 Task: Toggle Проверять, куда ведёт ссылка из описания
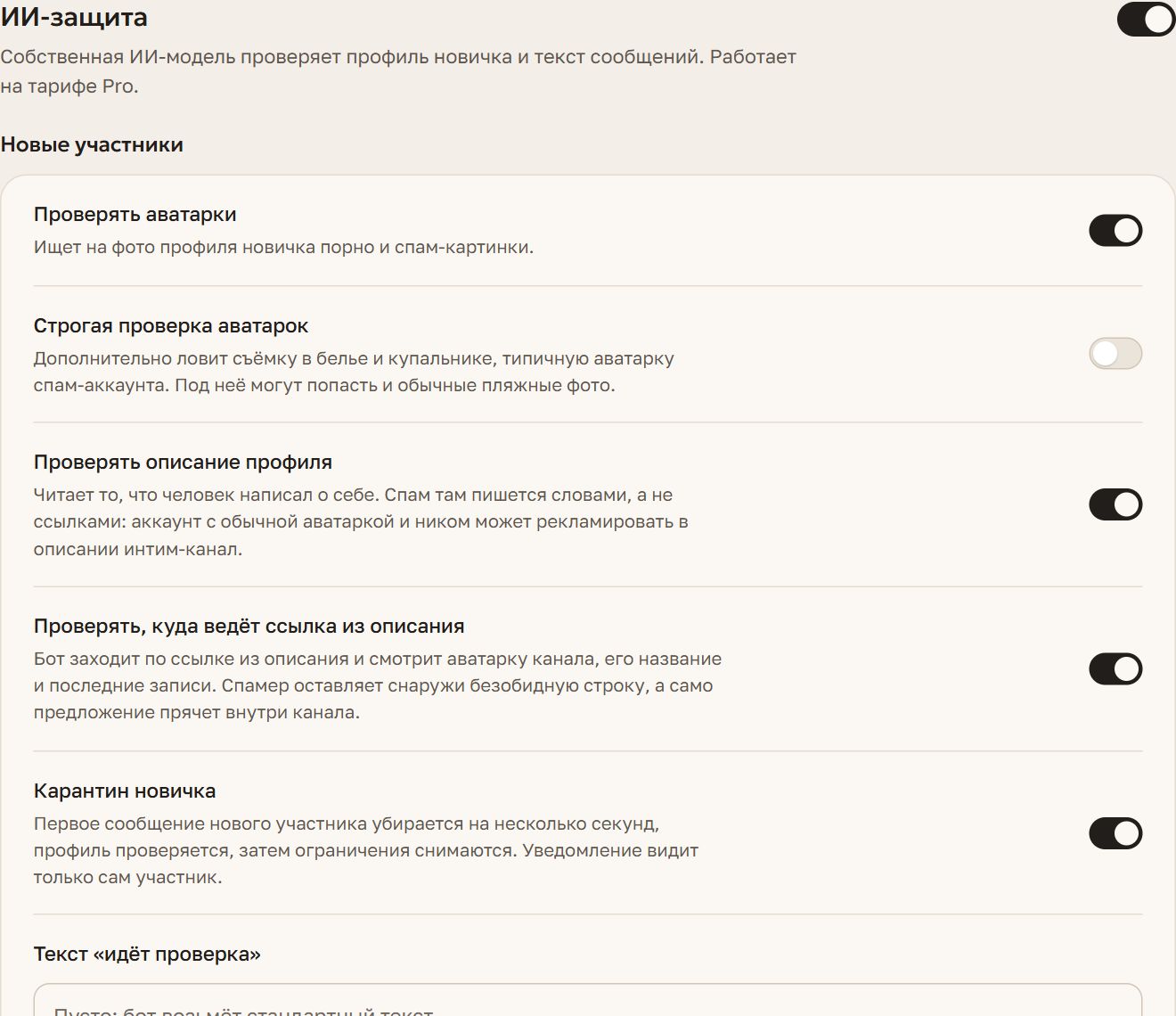pyautogui.click(x=1115, y=669)
